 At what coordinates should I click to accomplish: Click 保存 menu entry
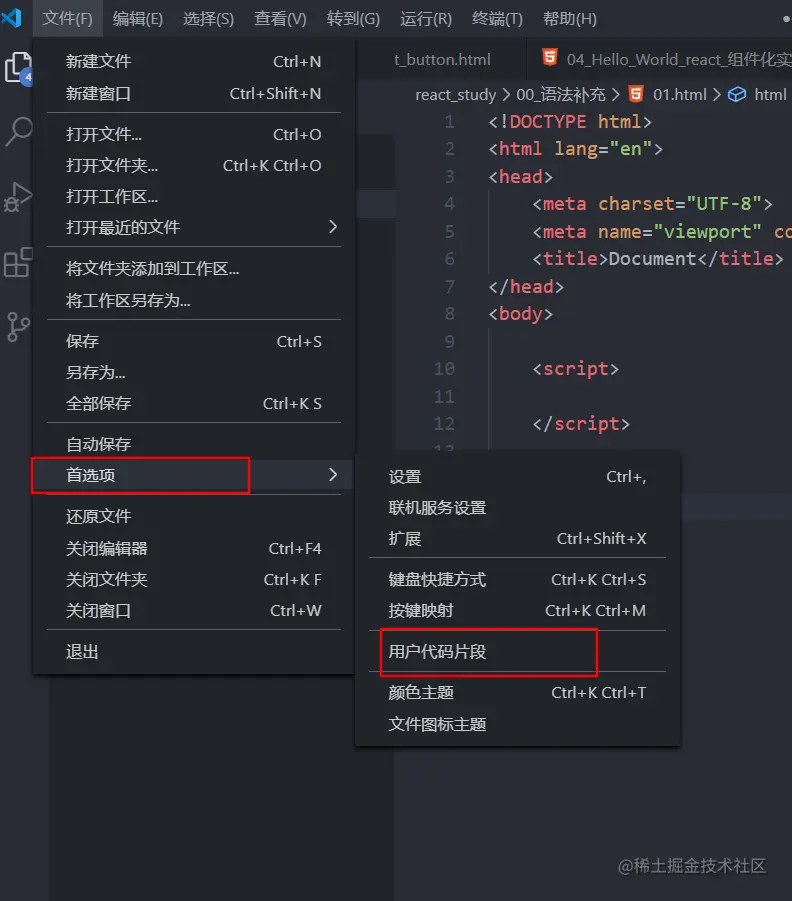point(194,341)
